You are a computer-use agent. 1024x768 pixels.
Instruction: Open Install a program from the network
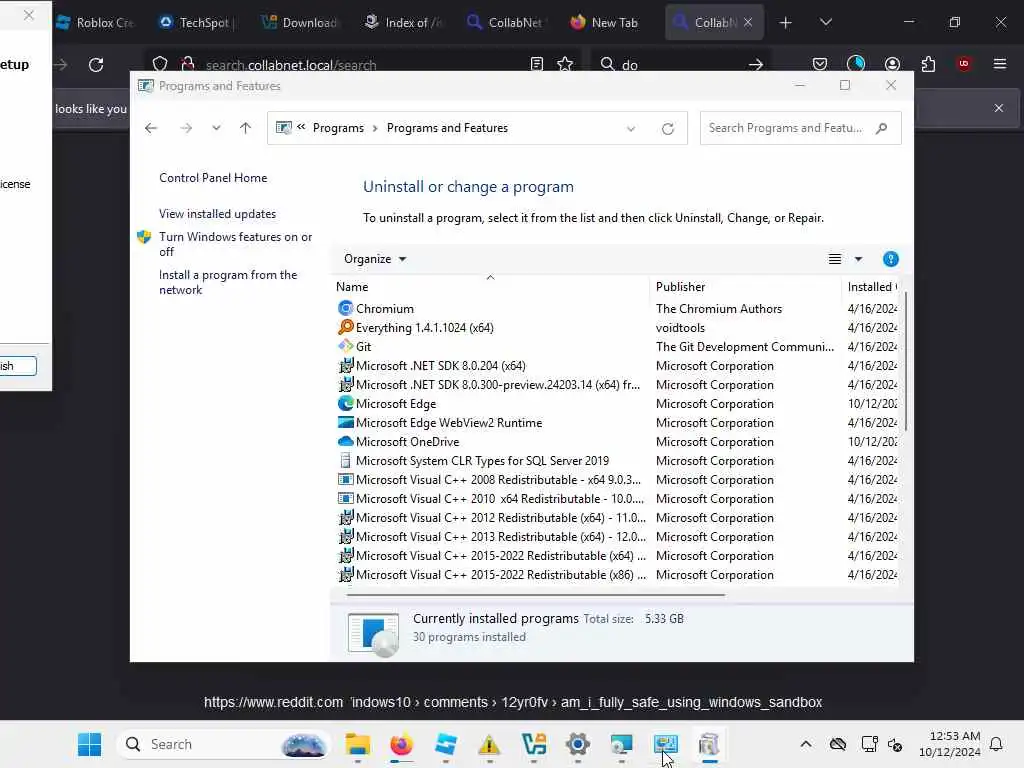coord(228,282)
